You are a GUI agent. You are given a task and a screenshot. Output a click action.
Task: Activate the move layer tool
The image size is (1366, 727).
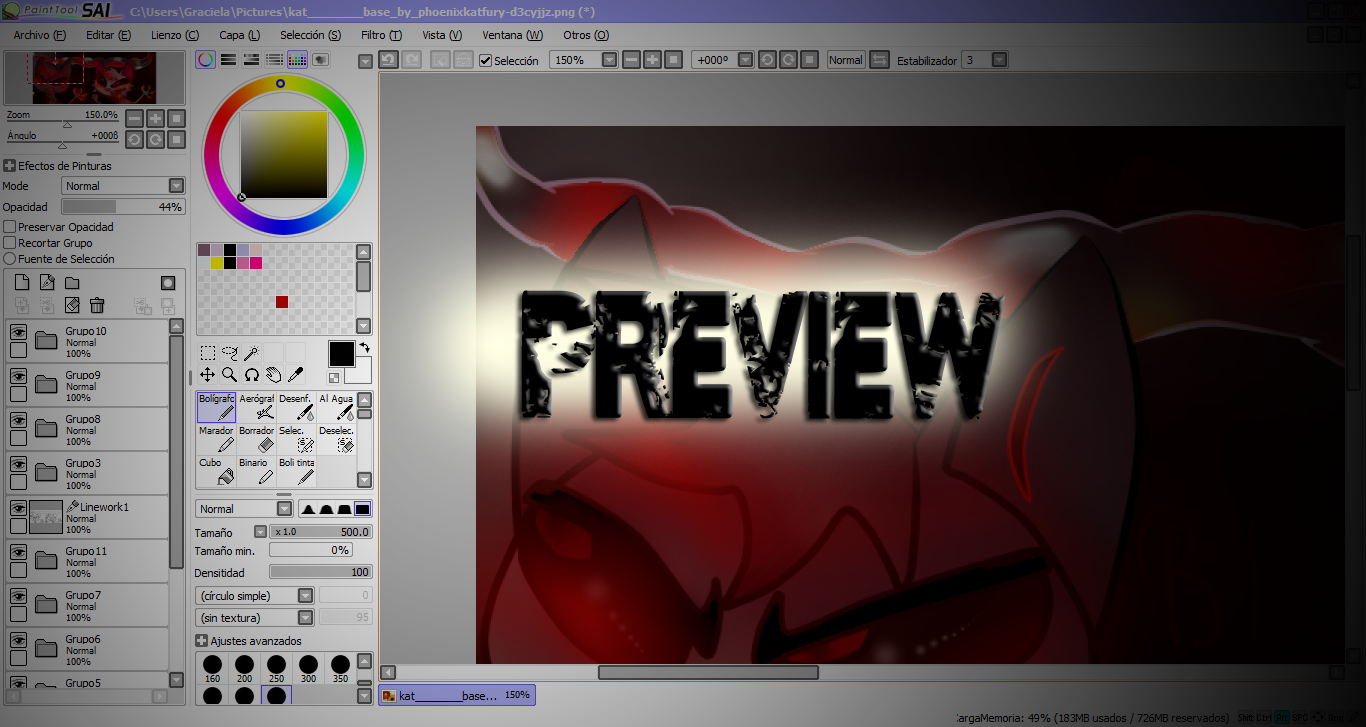(x=207, y=374)
